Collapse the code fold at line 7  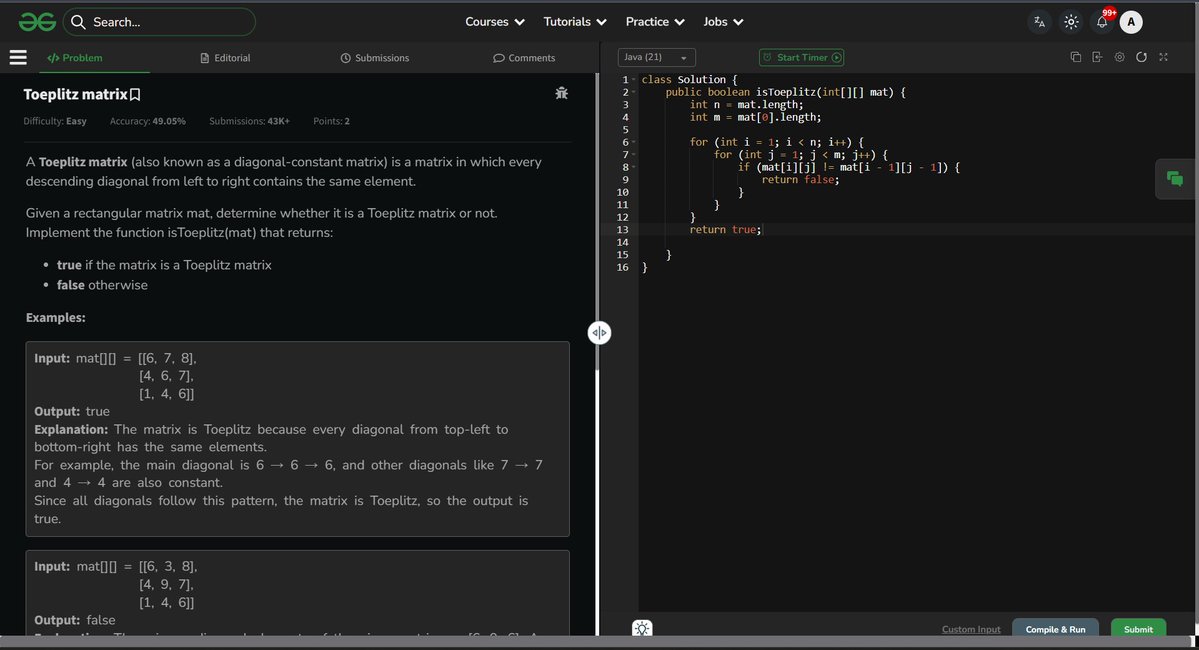(x=634, y=155)
